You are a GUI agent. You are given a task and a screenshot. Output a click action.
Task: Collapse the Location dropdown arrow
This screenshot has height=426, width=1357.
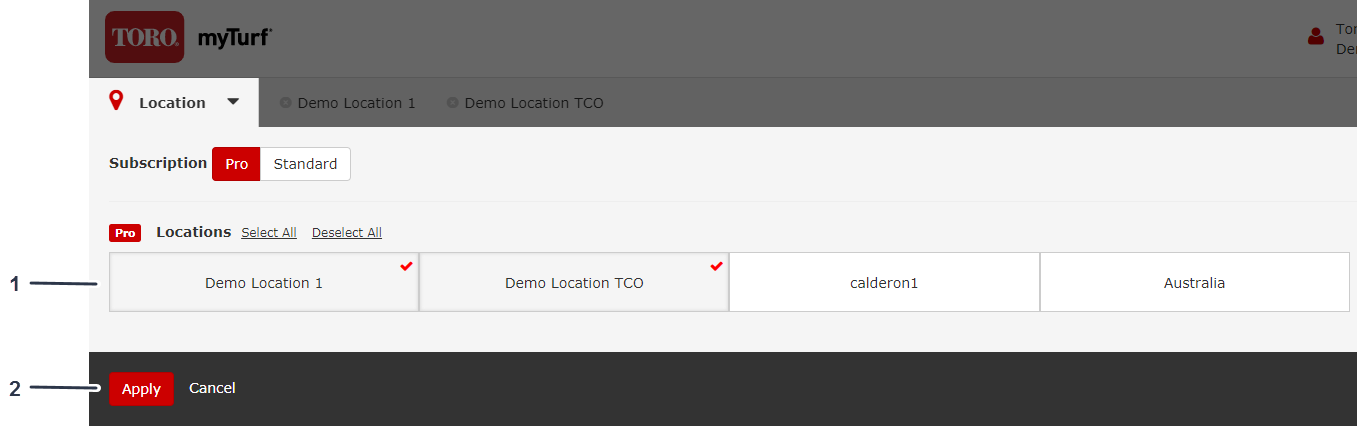coord(233,102)
